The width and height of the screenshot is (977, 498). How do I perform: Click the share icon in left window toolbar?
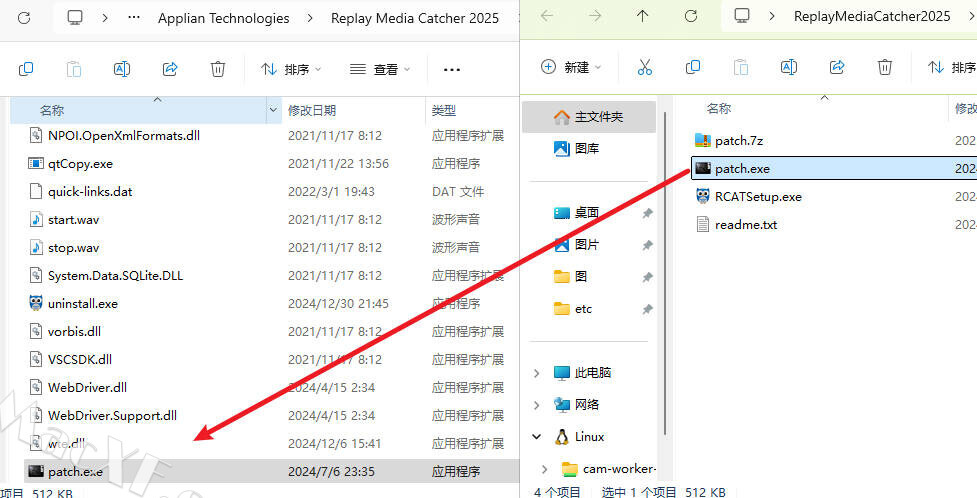170,69
